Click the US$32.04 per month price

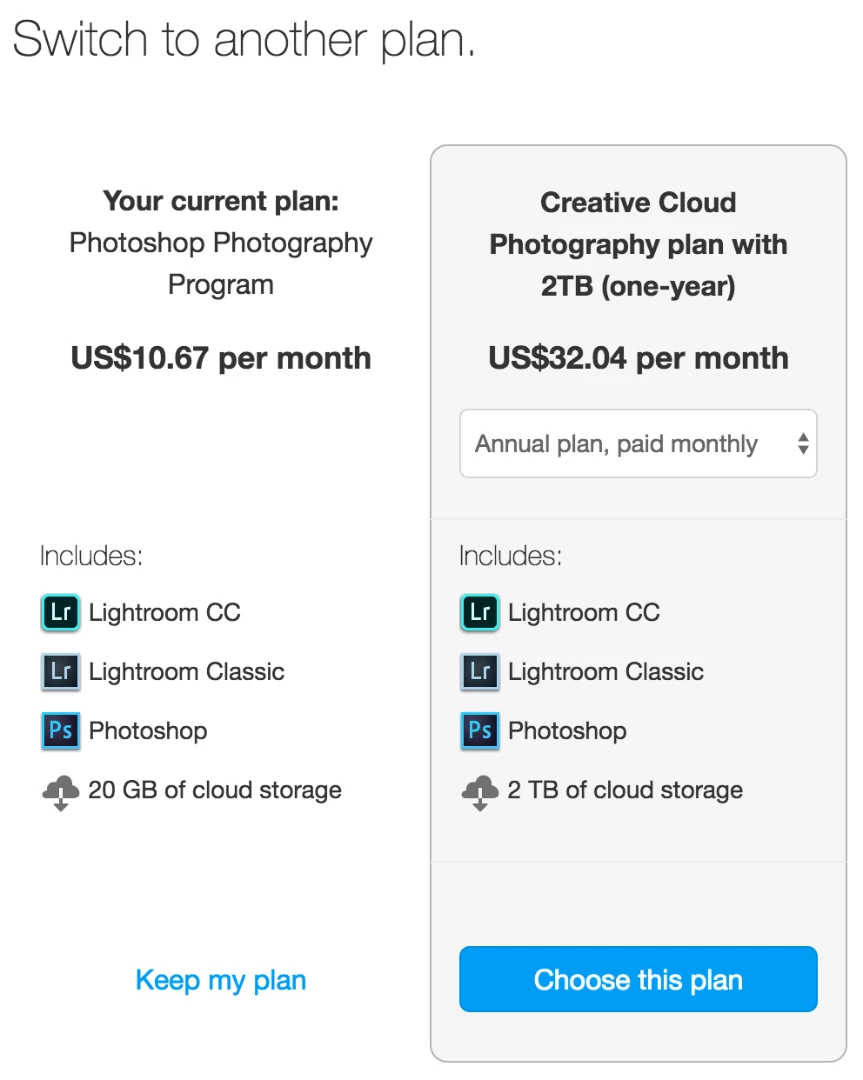click(638, 358)
